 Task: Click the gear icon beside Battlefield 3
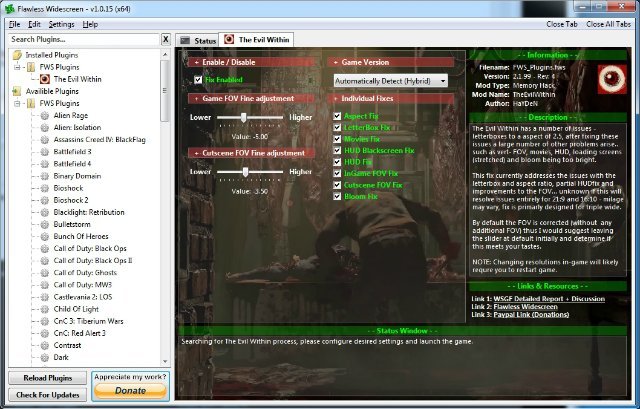point(45,152)
